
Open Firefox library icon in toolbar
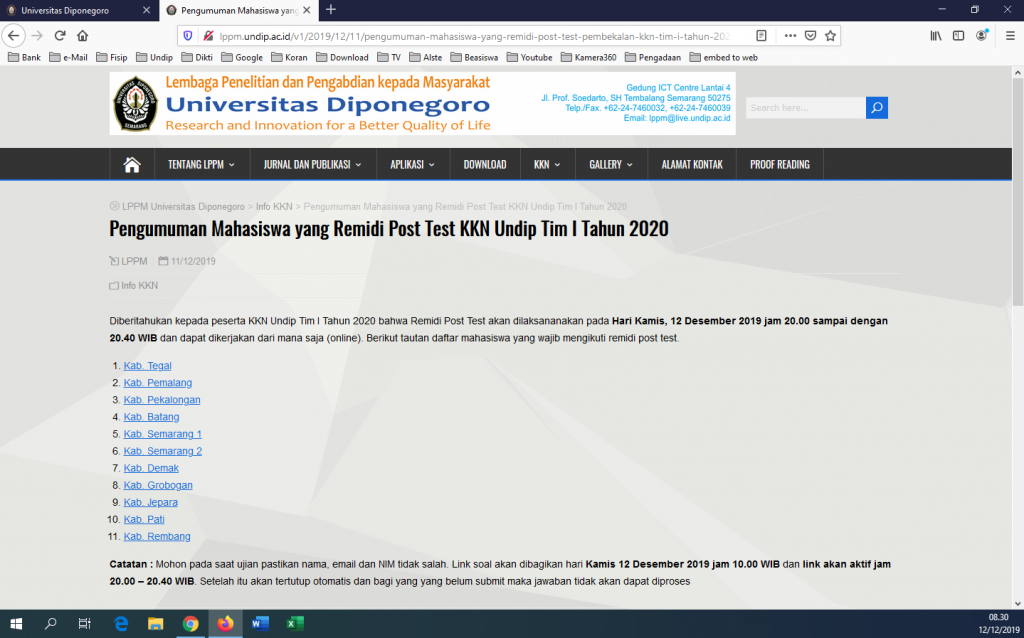point(936,35)
